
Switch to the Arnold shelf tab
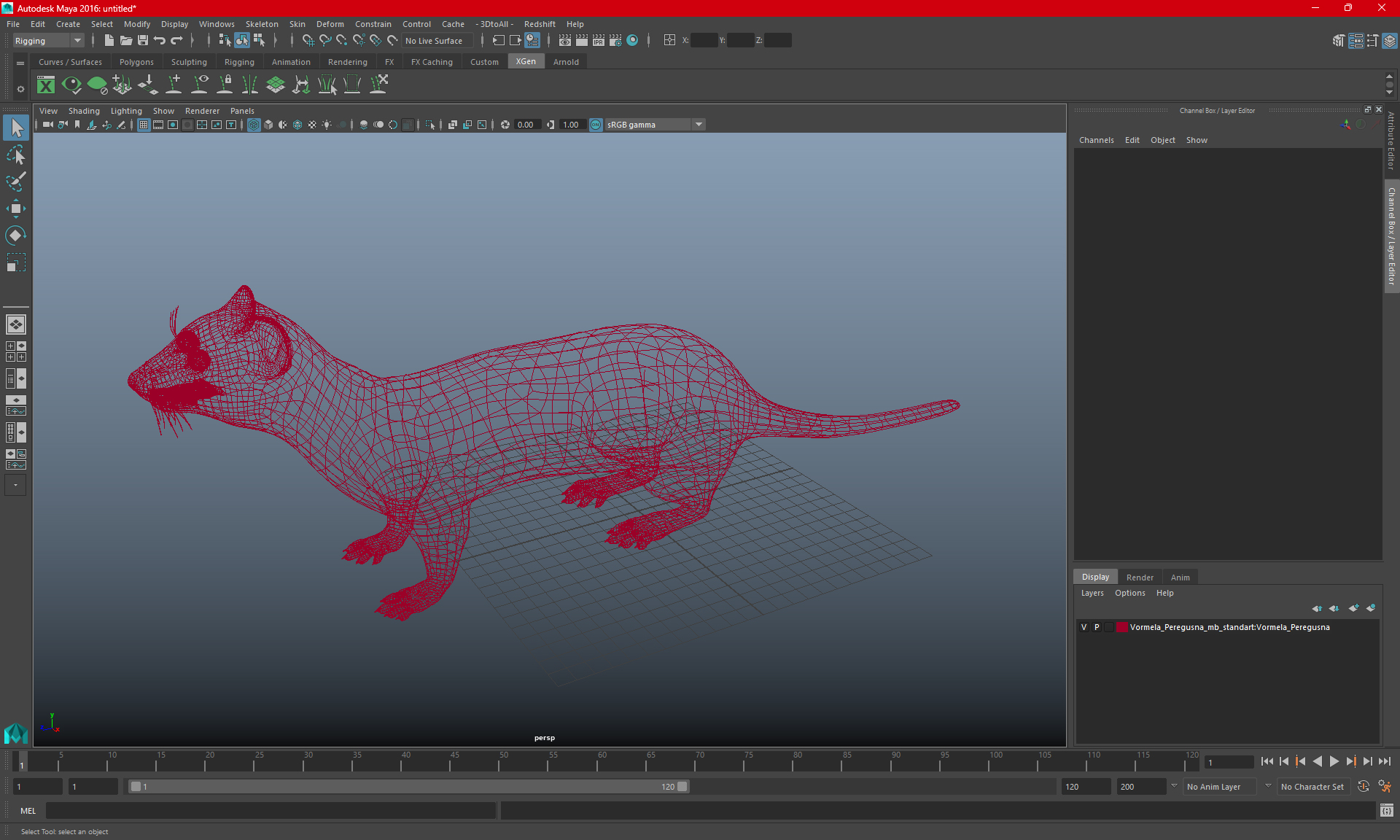point(566,62)
